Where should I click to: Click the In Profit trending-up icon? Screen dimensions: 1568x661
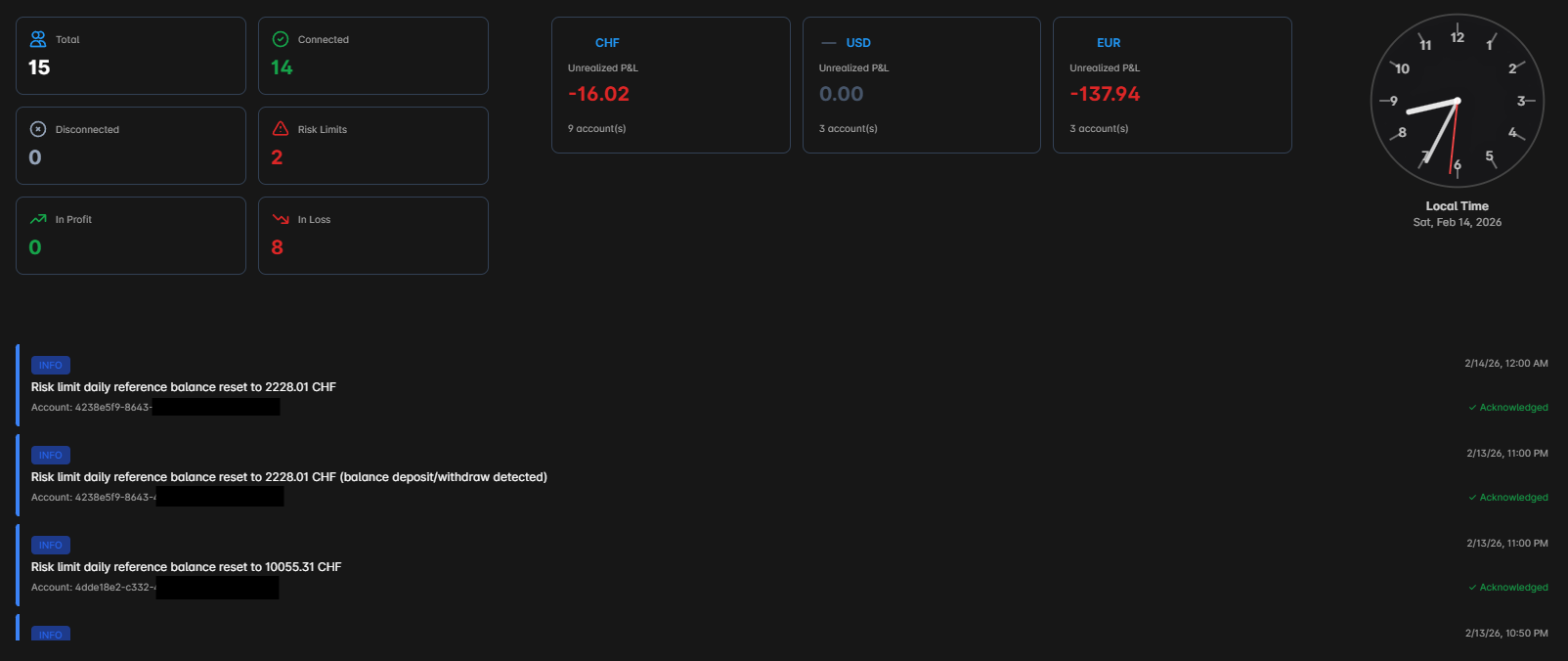click(38, 219)
